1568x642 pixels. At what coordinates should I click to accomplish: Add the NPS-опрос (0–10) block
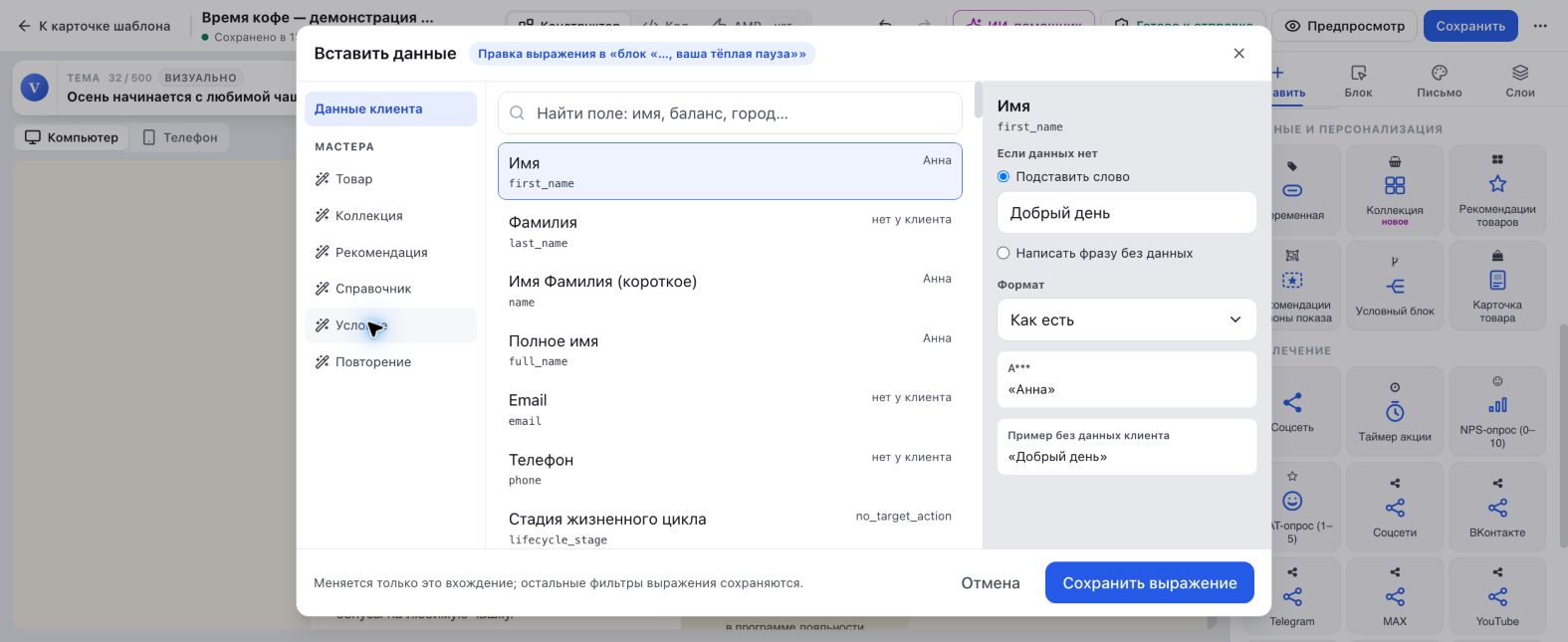[x=1496, y=411]
